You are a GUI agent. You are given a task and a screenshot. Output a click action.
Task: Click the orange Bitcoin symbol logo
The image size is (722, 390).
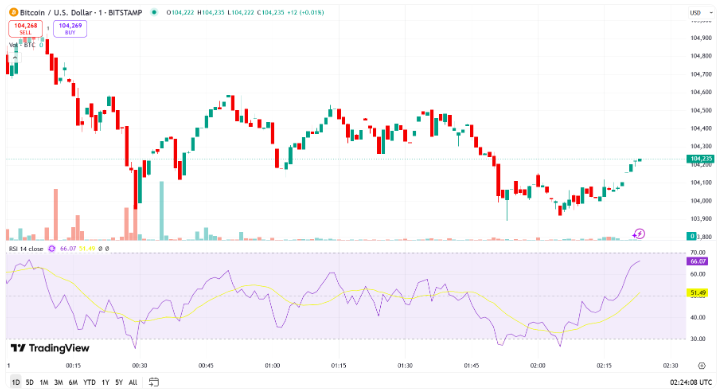click(13, 12)
